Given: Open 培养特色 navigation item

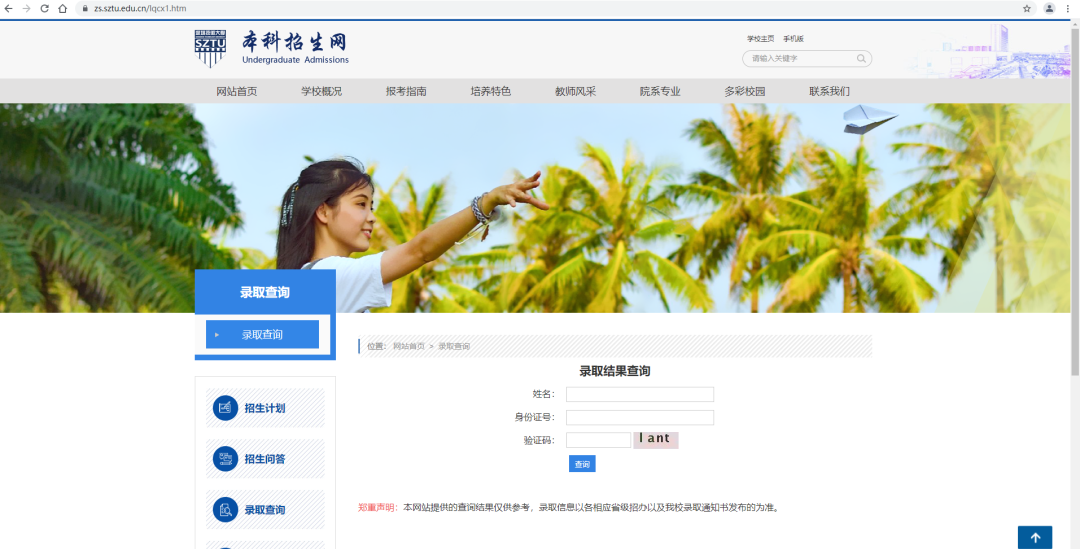Looking at the screenshot, I should [x=491, y=91].
